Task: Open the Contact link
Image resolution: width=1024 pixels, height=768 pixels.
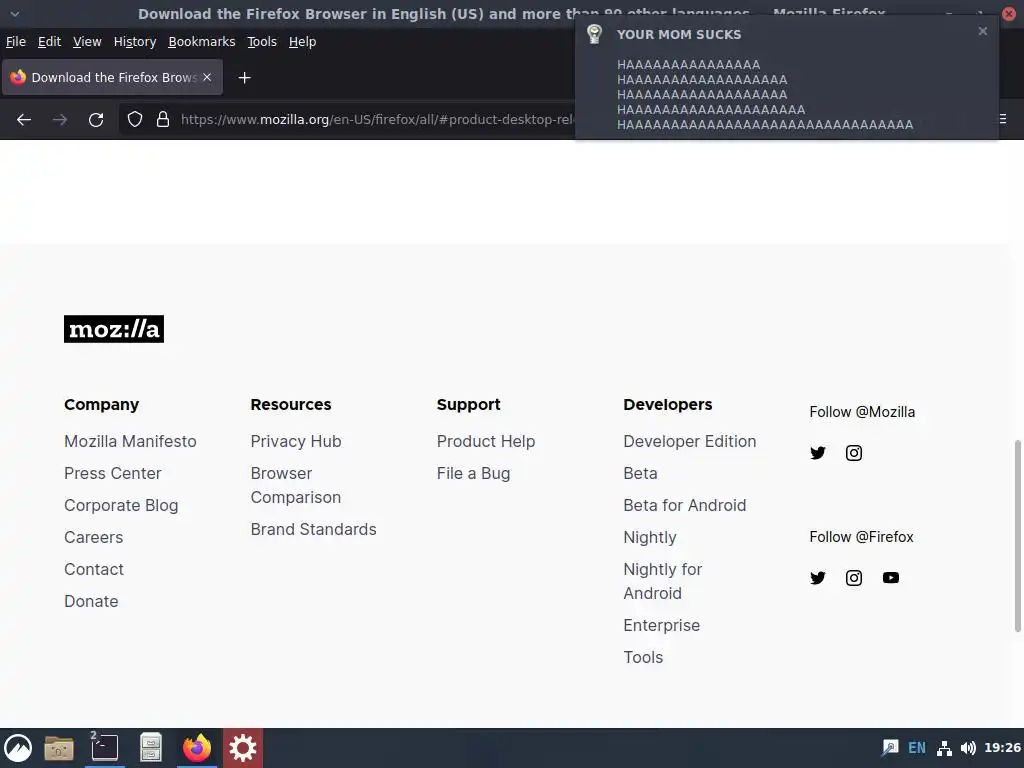Action: tap(93, 569)
